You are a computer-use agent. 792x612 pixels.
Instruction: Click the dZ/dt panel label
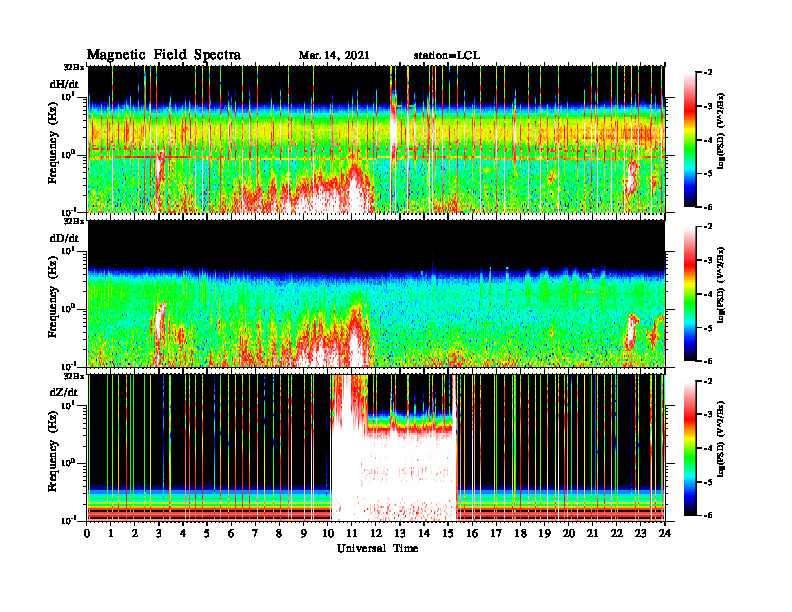(x=64, y=392)
